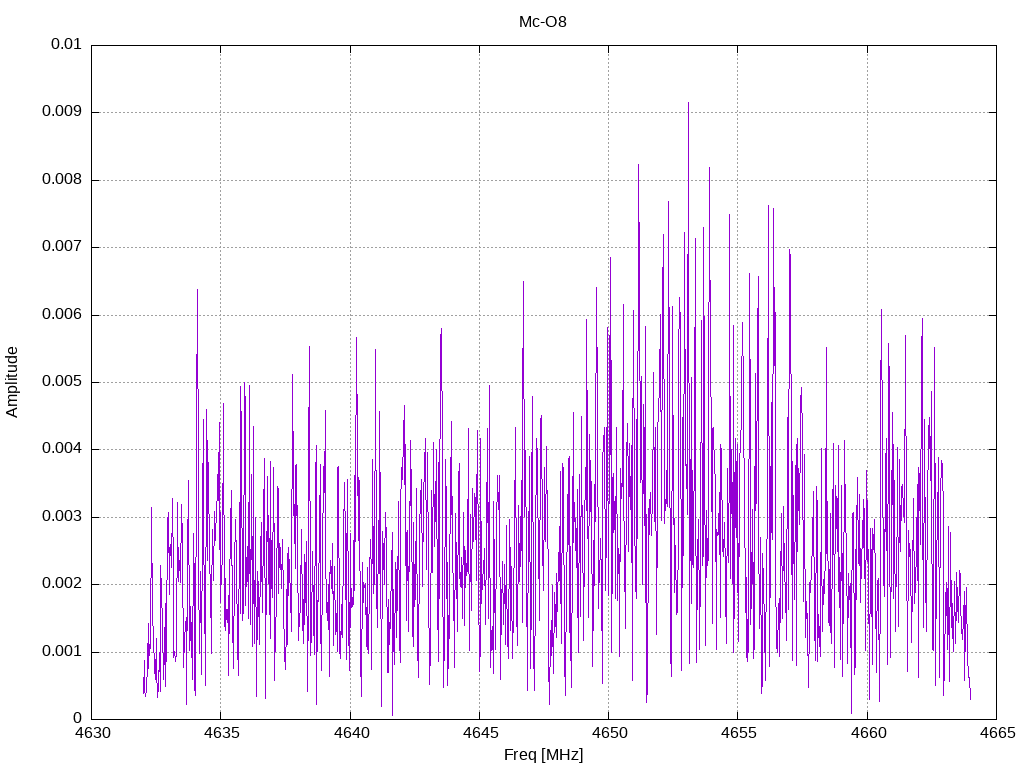Click the highest spectrum peak near 4653 MHz

pos(688,103)
